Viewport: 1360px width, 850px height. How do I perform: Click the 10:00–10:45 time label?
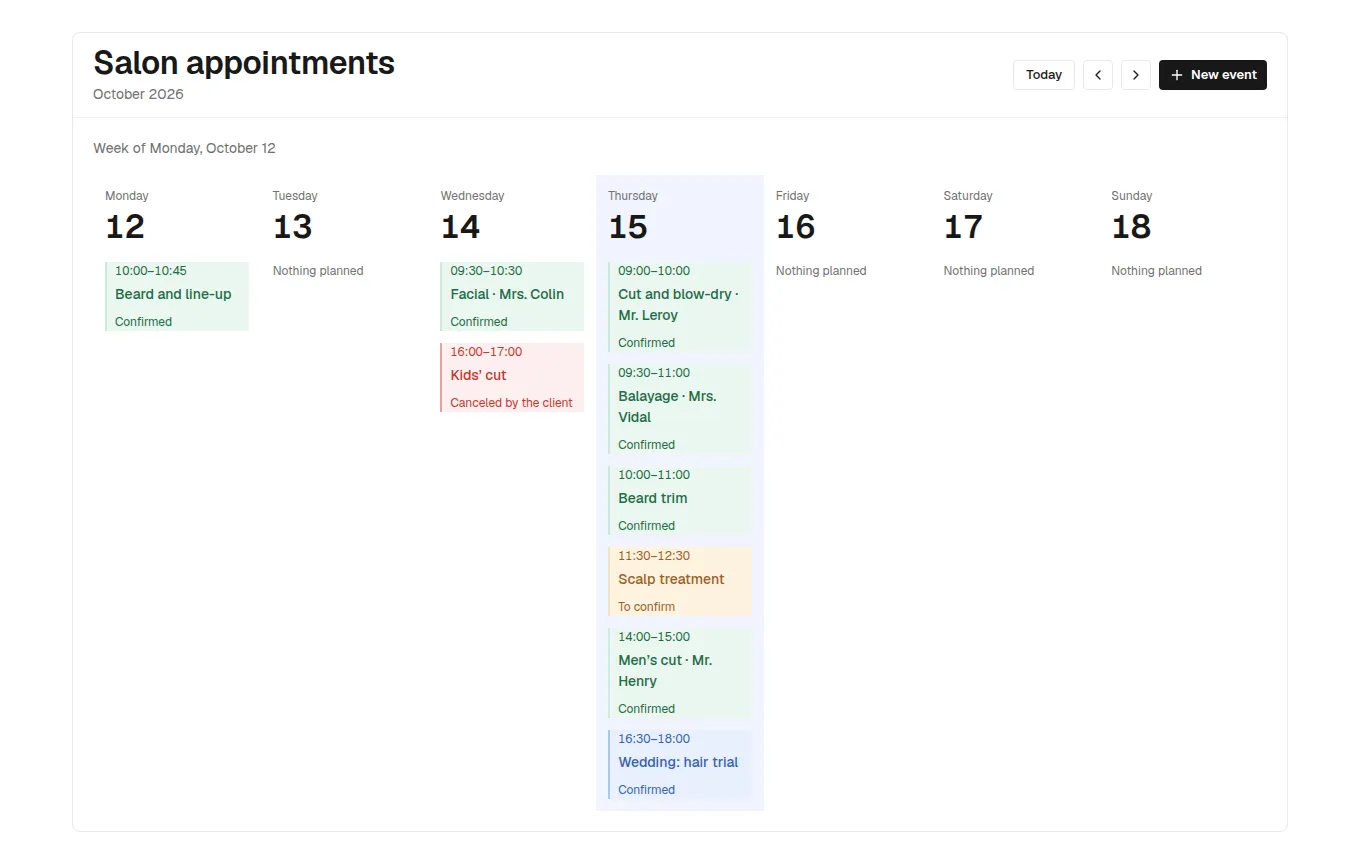point(151,271)
